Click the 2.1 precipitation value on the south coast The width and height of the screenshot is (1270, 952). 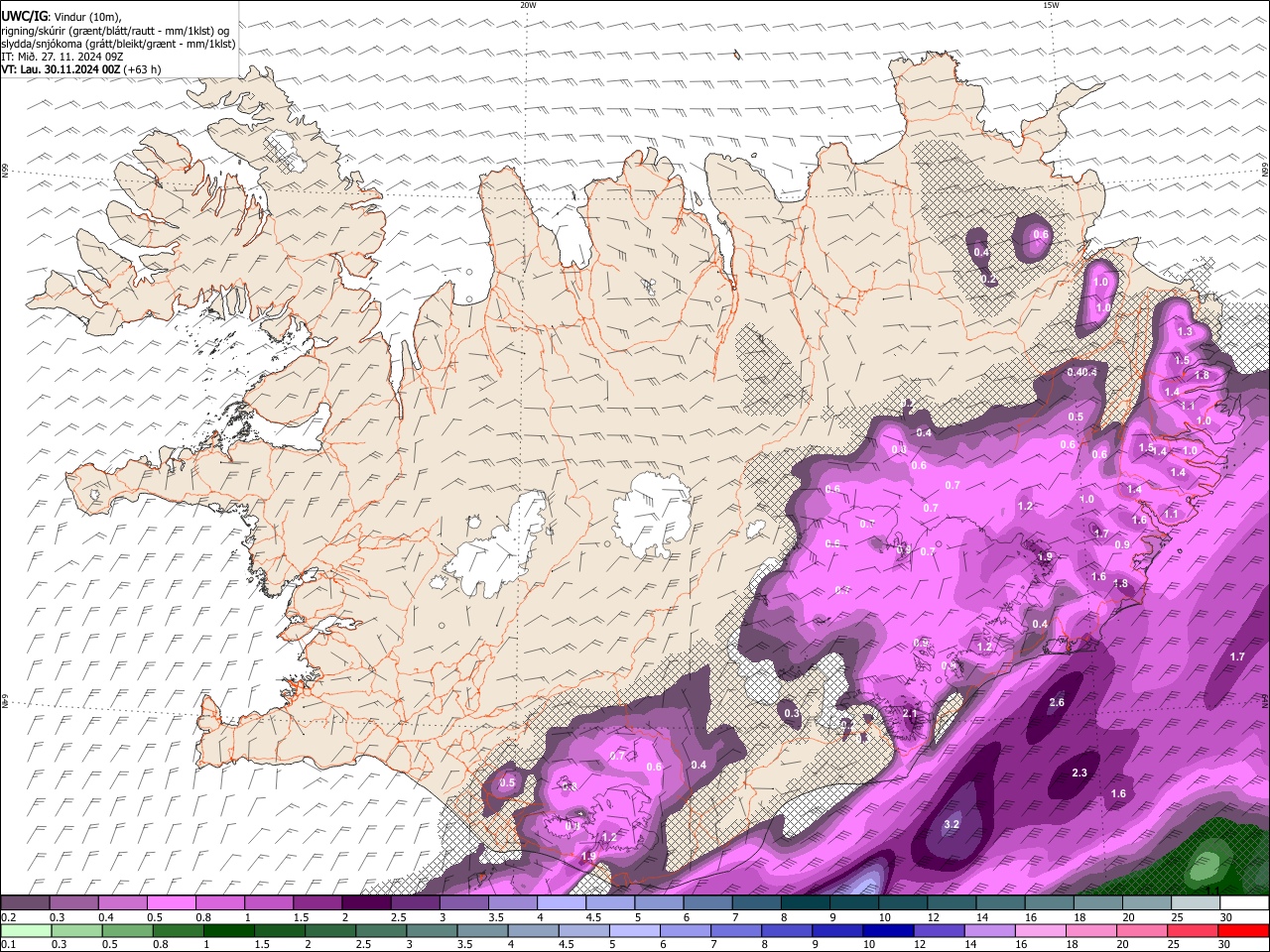[911, 714]
